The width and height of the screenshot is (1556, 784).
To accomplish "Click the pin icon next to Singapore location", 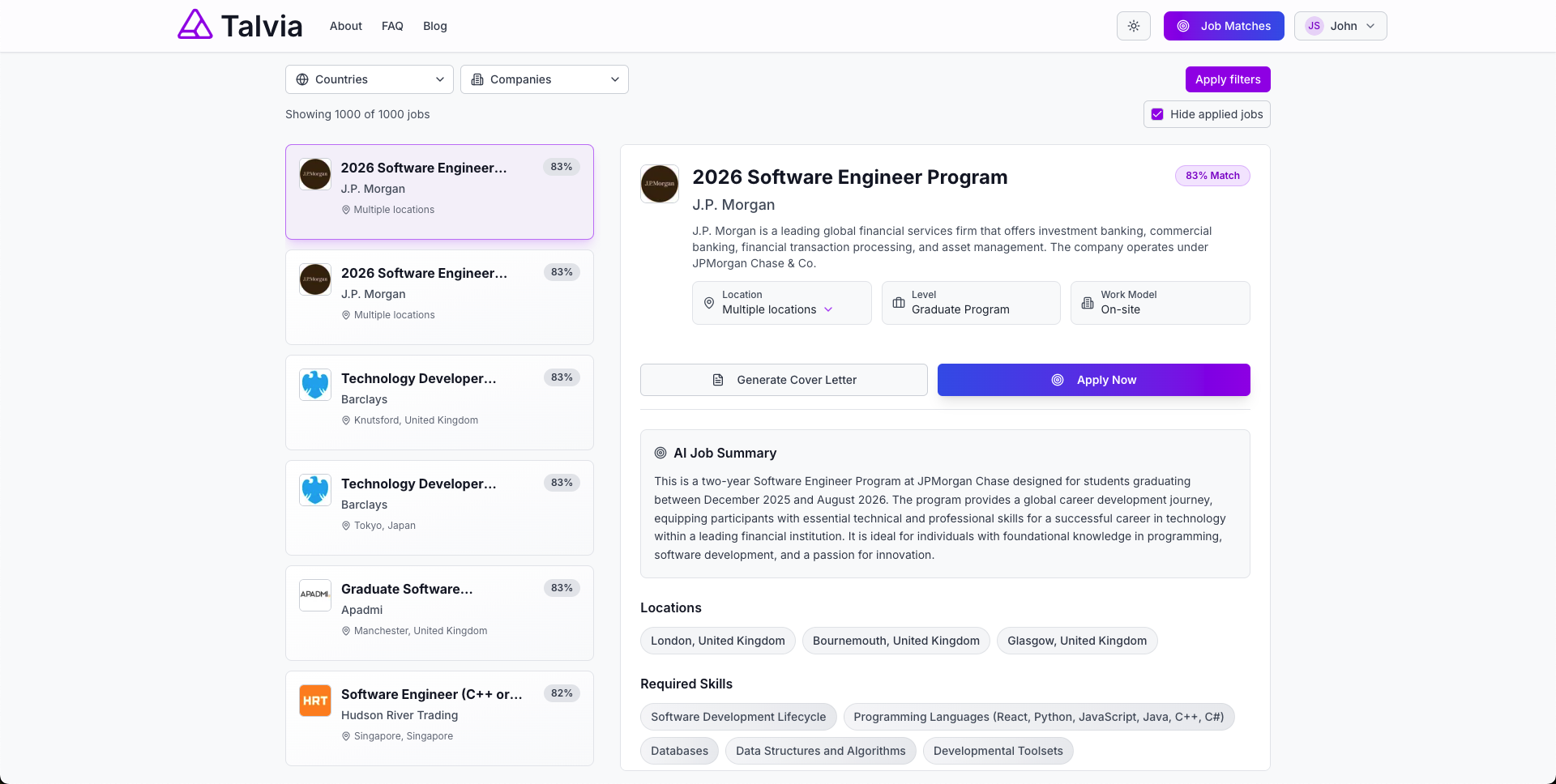I will [346, 736].
